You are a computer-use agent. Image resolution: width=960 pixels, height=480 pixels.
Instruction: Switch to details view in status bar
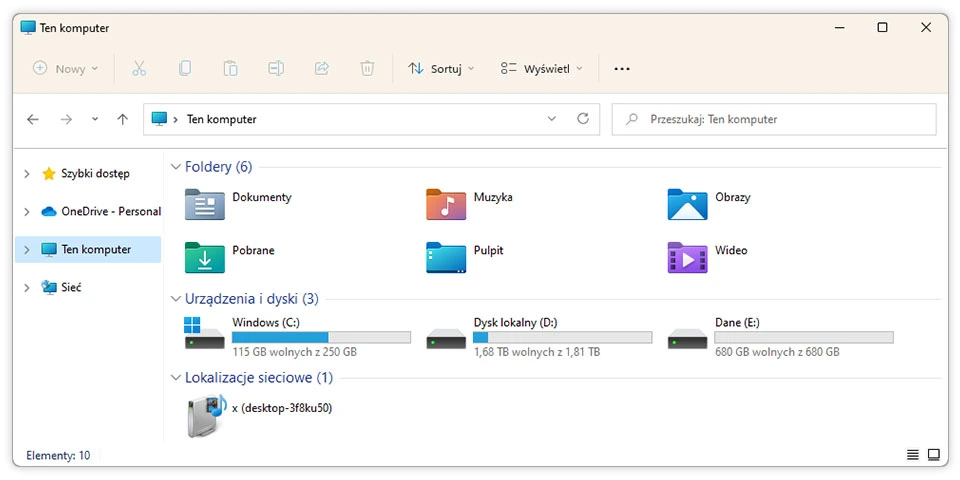[912, 455]
